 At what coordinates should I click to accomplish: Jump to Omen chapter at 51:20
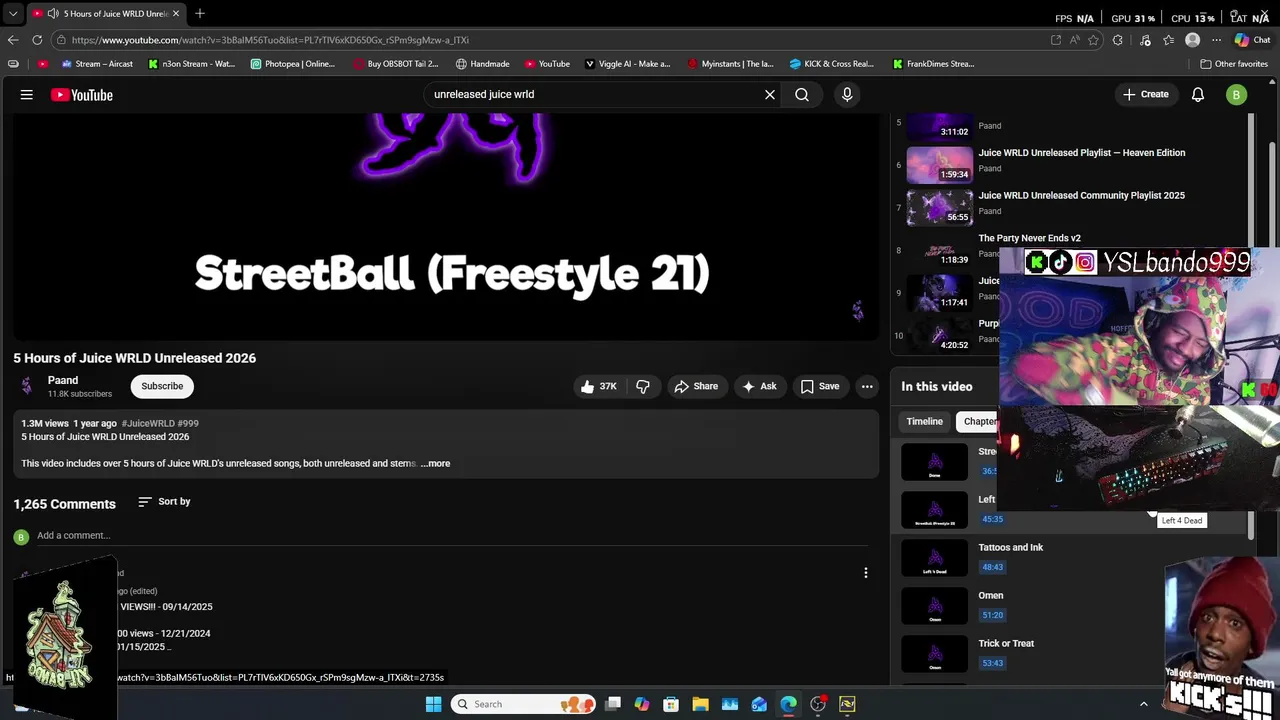point(990,596)
